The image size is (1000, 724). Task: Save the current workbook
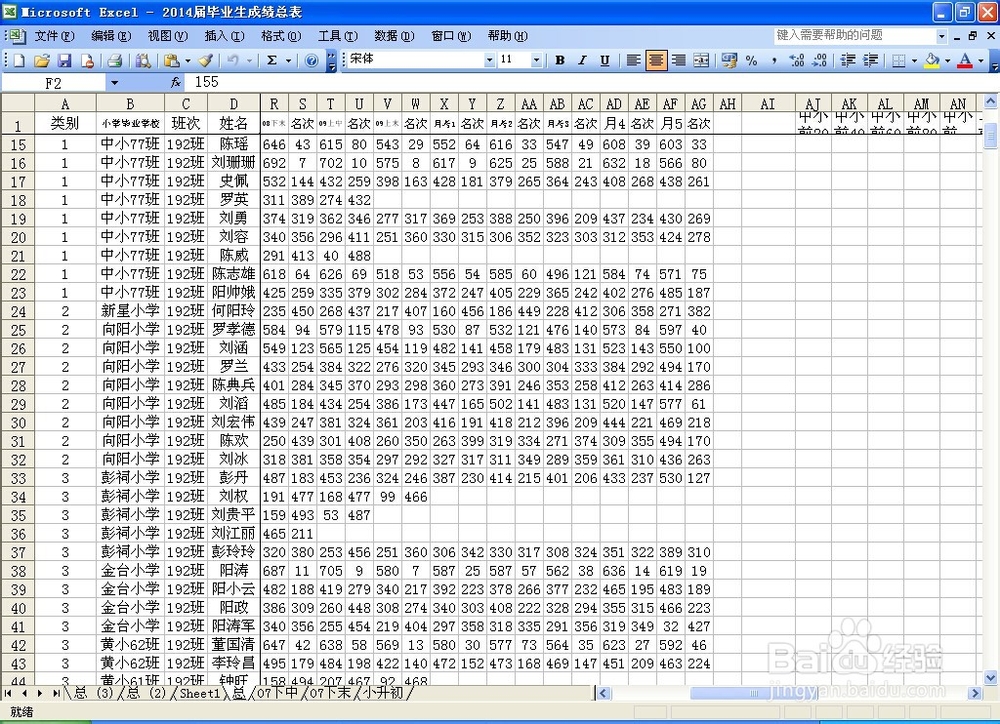[x=63, y=60]
